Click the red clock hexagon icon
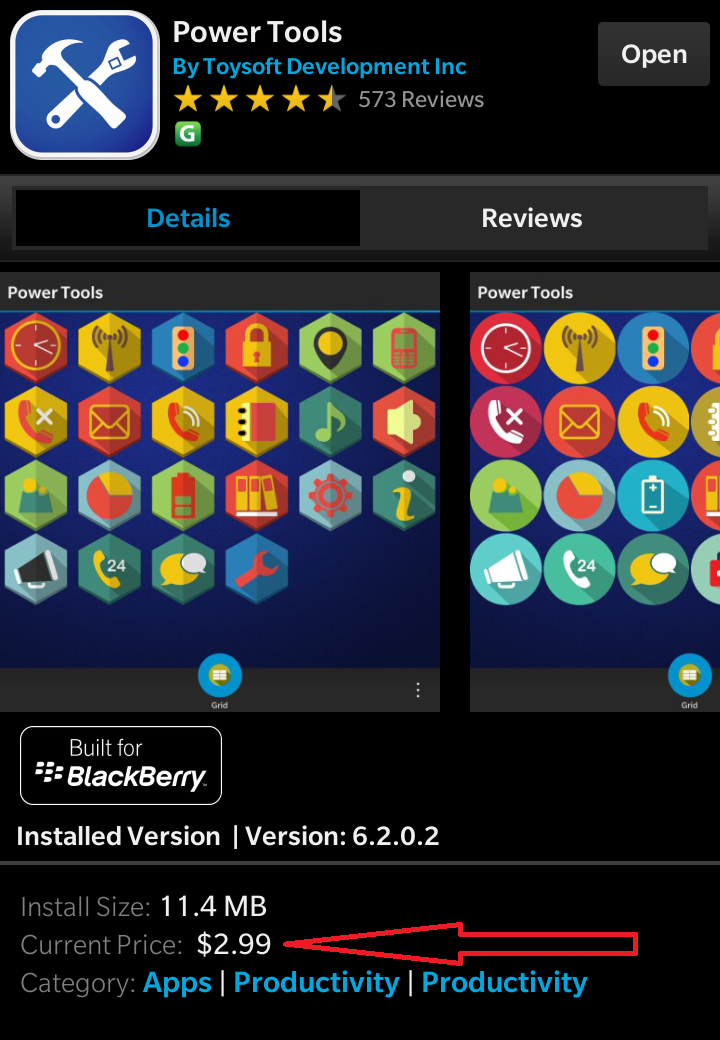Screen dimensions: 720x1040 (x=36, y=348)
